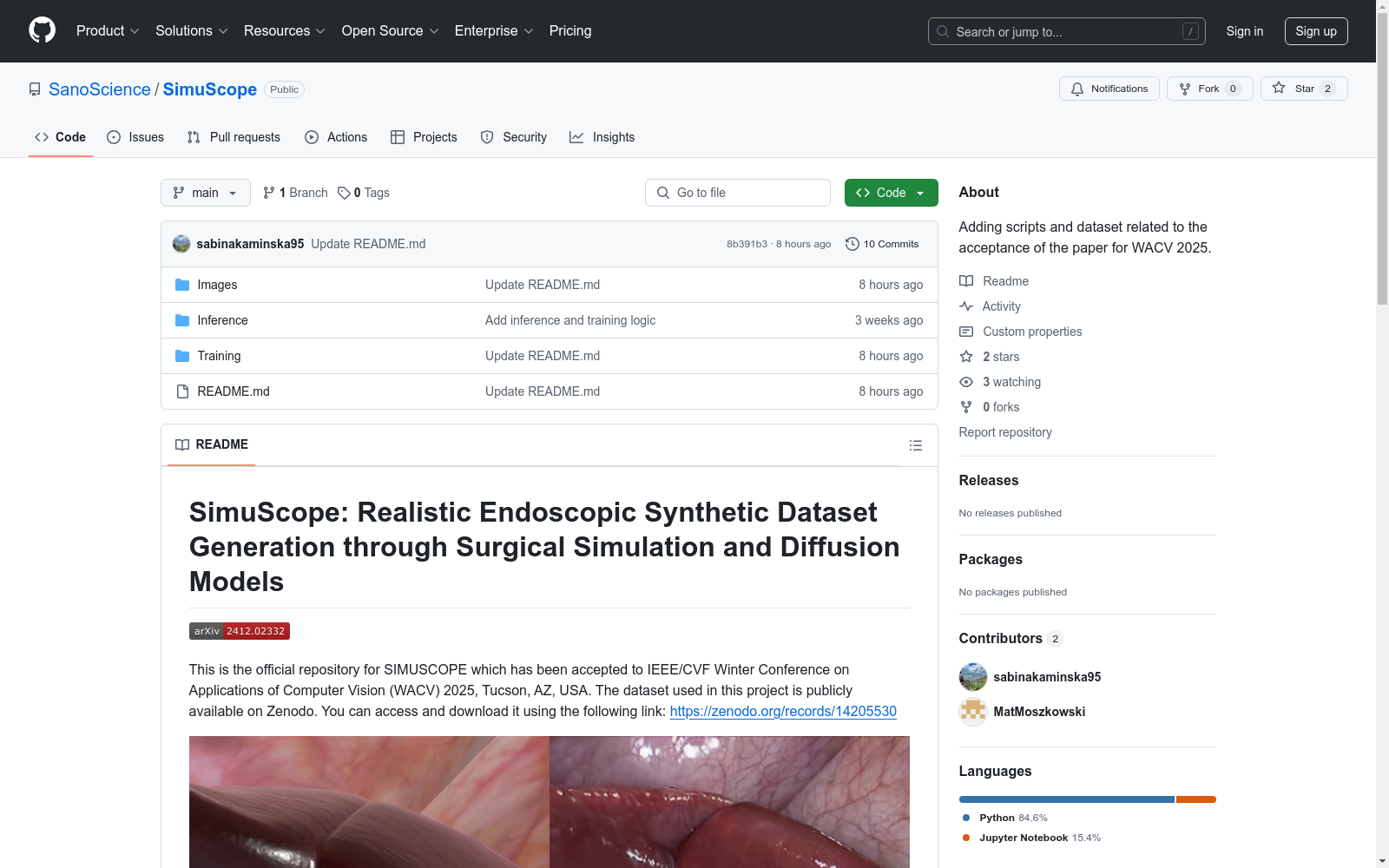View 10 Commits history
Screen dimensions: 1389x868
pyautogui.click(x=882, y=244)
